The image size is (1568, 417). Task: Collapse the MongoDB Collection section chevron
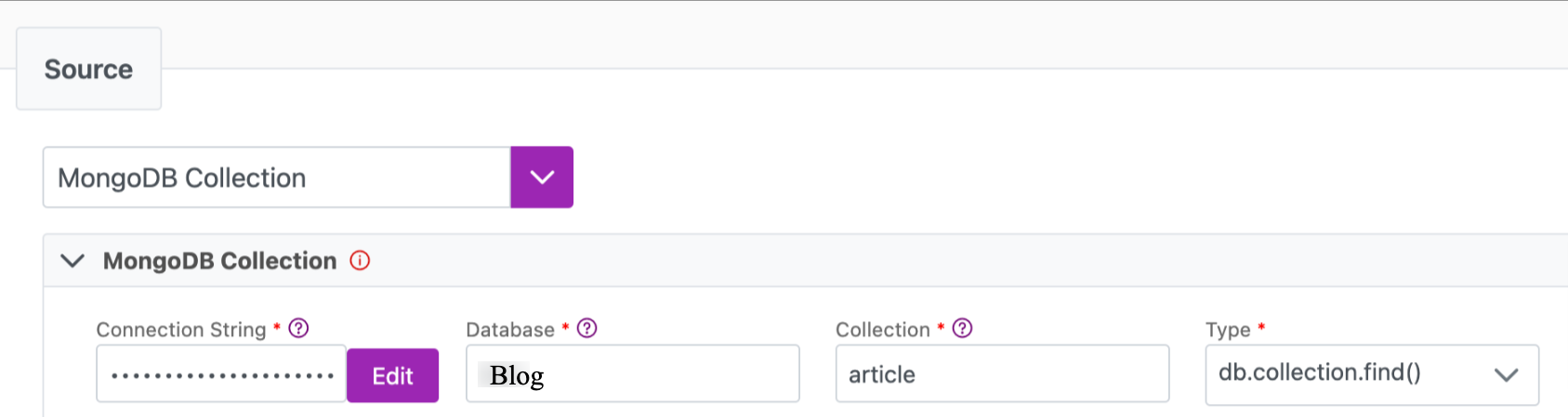click(x=72, y=261)
